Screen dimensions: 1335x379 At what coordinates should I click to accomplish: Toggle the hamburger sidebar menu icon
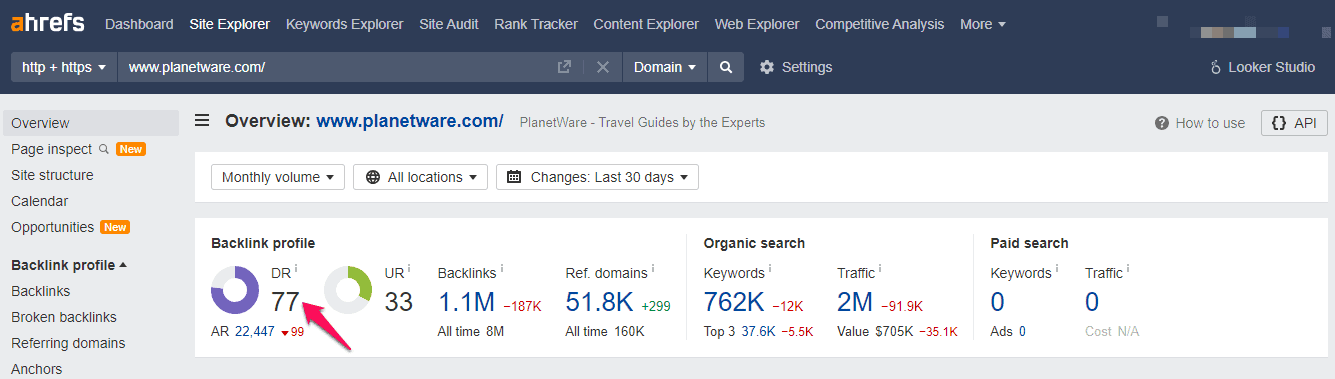pos(202,121)
